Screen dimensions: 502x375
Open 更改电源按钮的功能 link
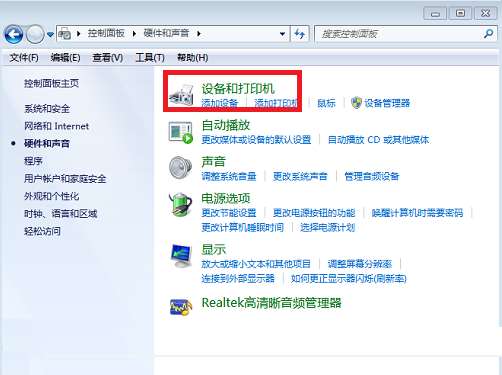tap(314, 213)
